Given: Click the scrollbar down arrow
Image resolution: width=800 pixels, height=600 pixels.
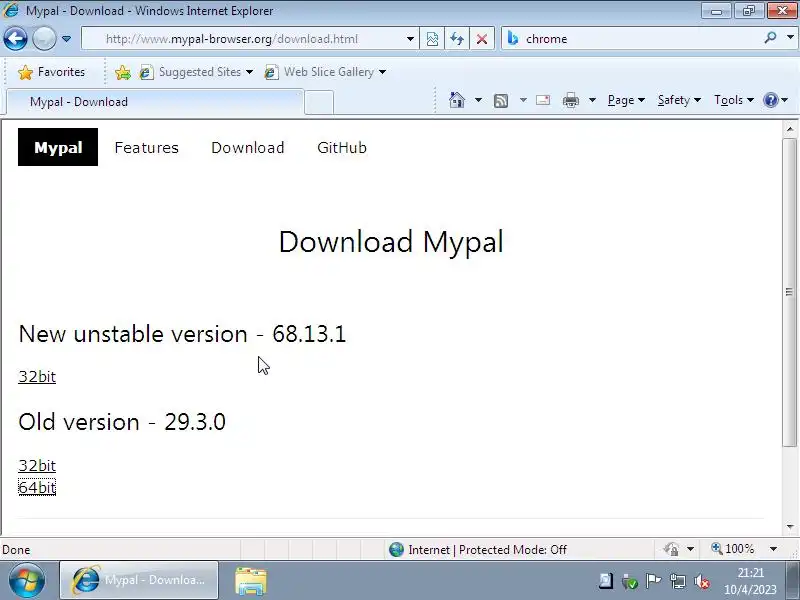Looking at the screenshot, I should (790, 527).
